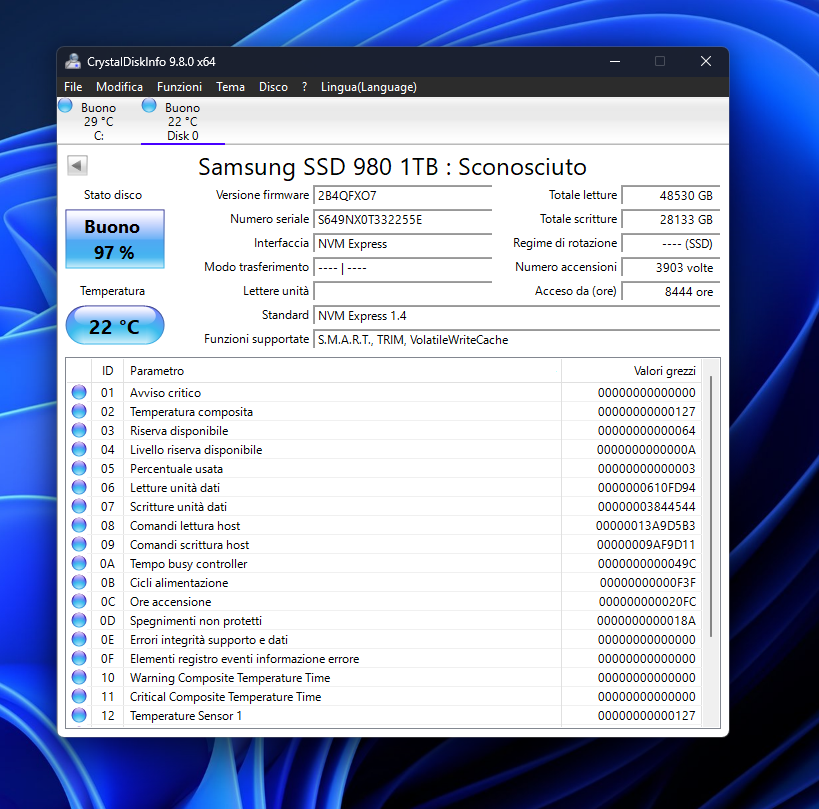Click the status orb for Riserva disponibile
The width and height of the screenshot is (819, 809).
tap(79, 430)
